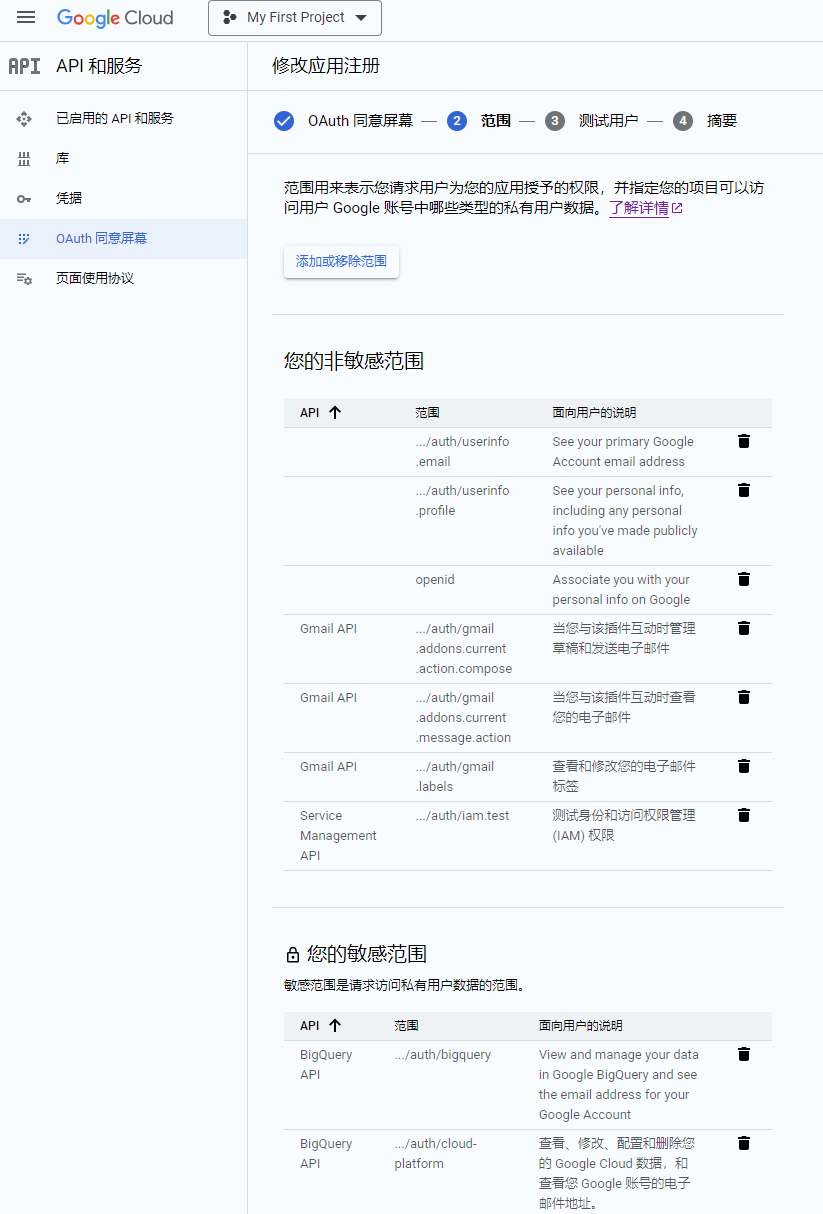The image size is (823, 1214).
Task: Delete the openid scope
Action: (744, 579)
